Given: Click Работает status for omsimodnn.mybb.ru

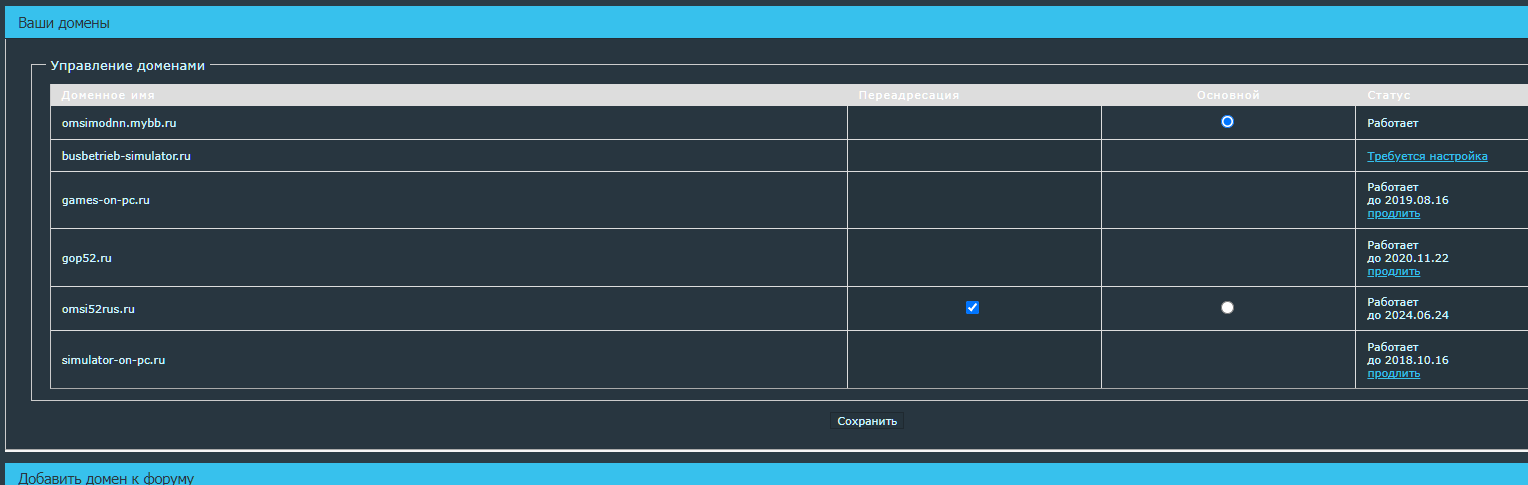Looking at the screenshot, I should pos(1393,123).
